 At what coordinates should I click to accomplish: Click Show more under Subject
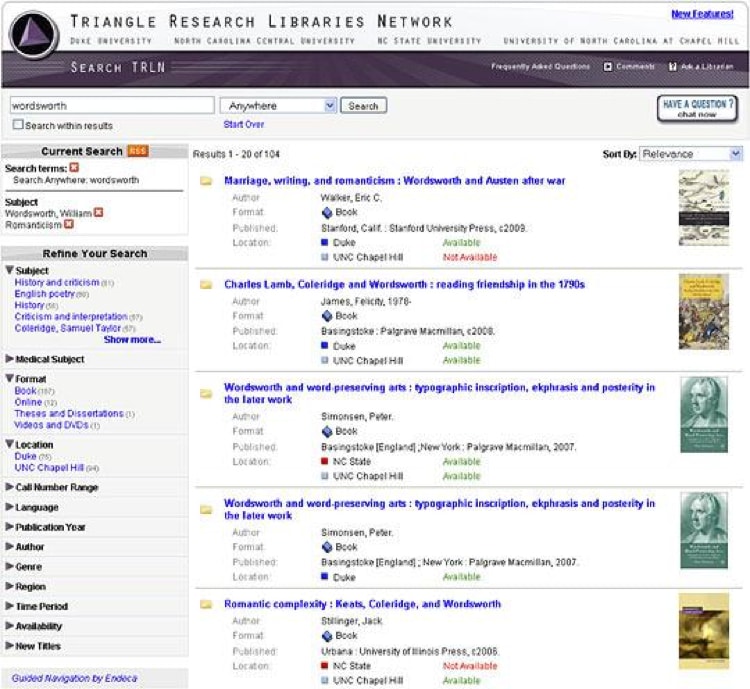click(132, 340)
